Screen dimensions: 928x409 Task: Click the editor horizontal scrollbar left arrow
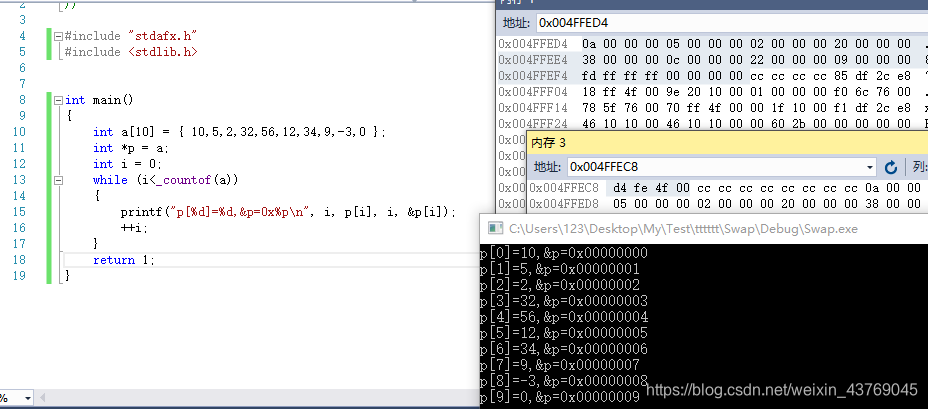(x=42, y=398)
